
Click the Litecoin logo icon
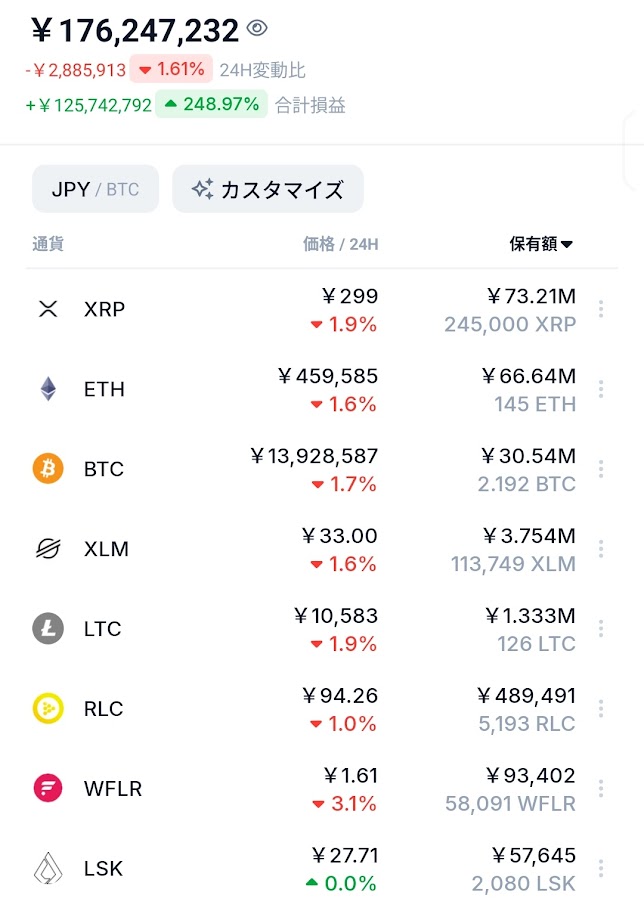pos(48,629)
